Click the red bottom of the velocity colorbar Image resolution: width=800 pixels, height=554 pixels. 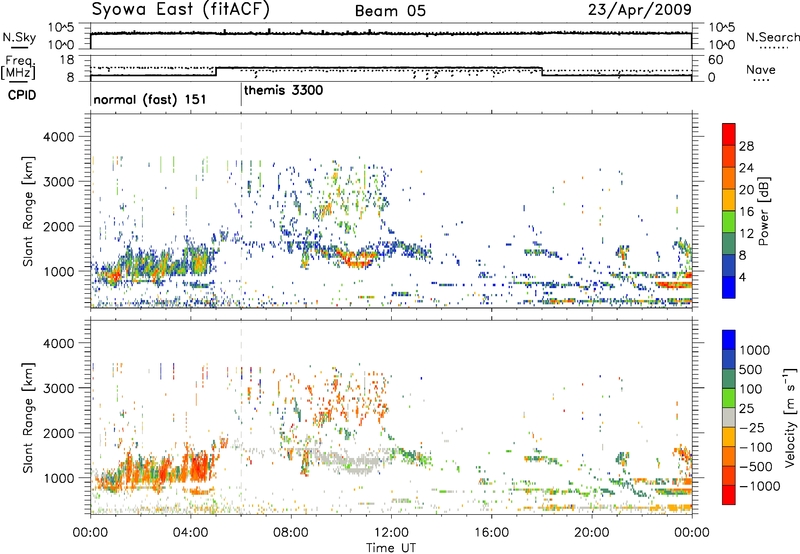tap(729, 495)
